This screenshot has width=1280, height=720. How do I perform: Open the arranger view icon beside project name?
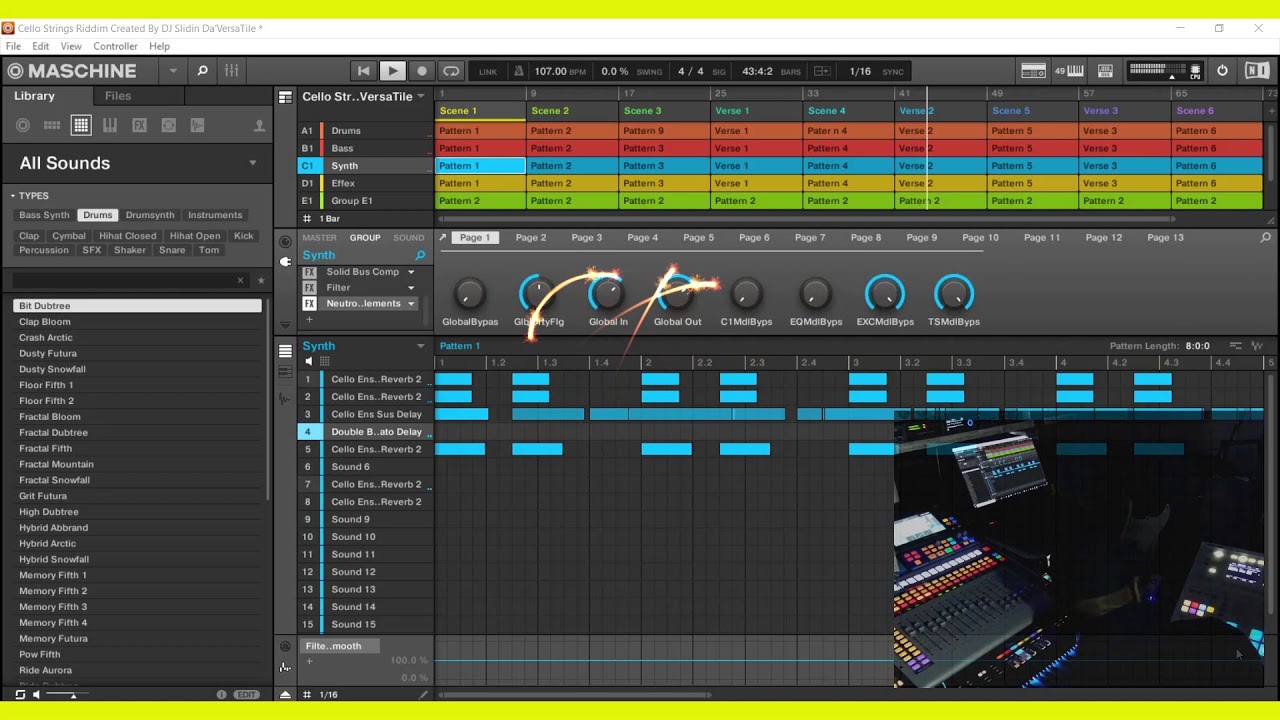coord(285,97)
